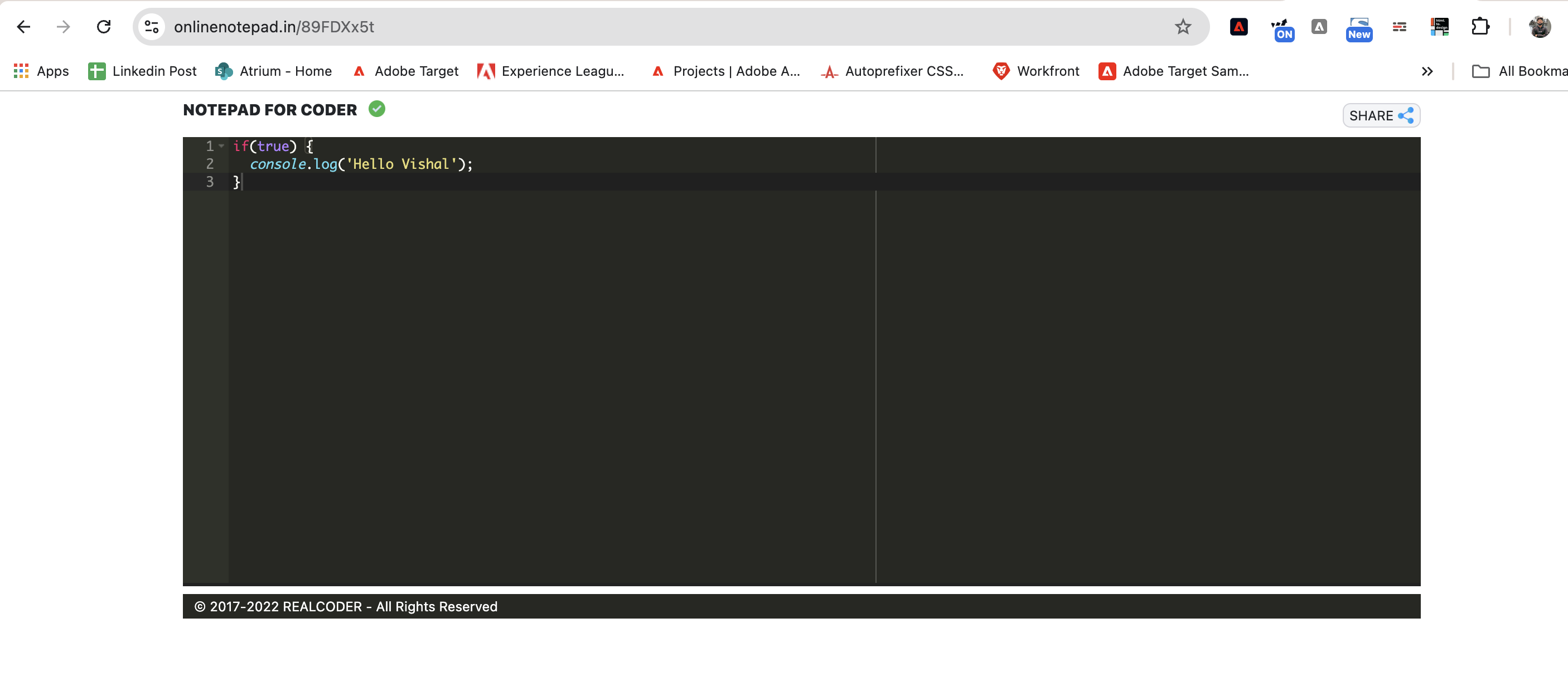Screen dimensions: 1568x691
Task: Collapse the code fold arrow on line 1
Action: point(221,146)
